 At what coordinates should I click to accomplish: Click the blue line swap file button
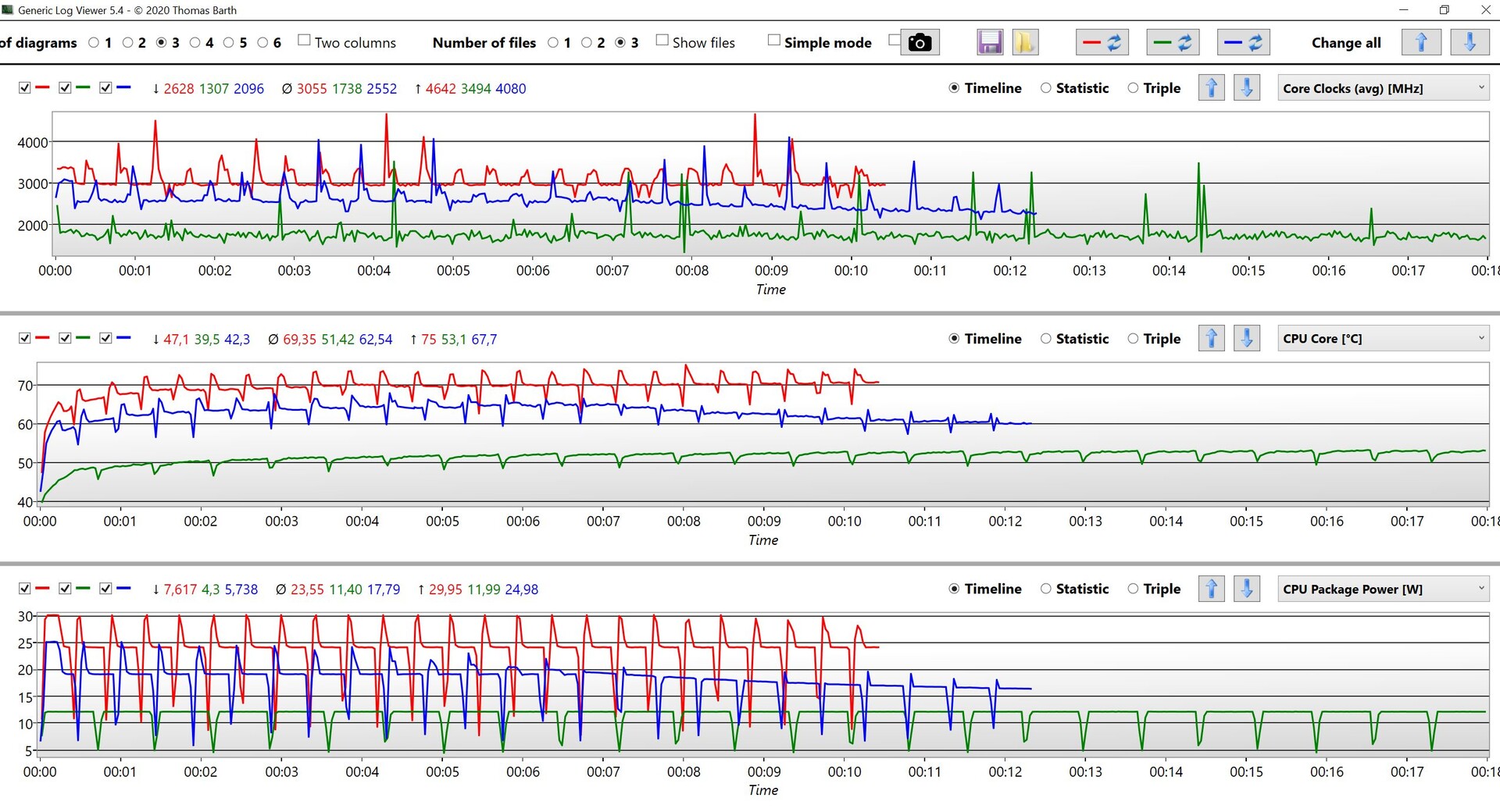(1243, 42)
